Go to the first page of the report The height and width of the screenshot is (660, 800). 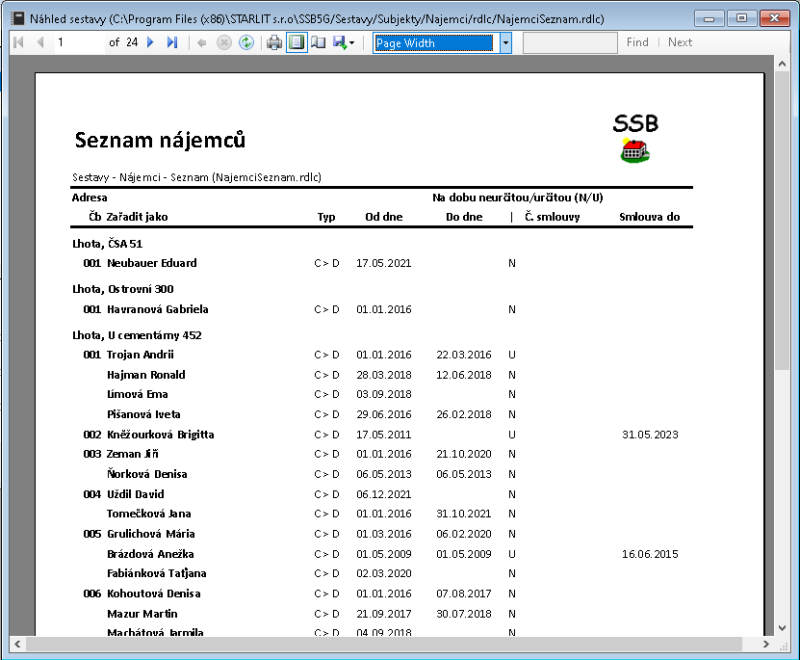(x=18, y=43)
